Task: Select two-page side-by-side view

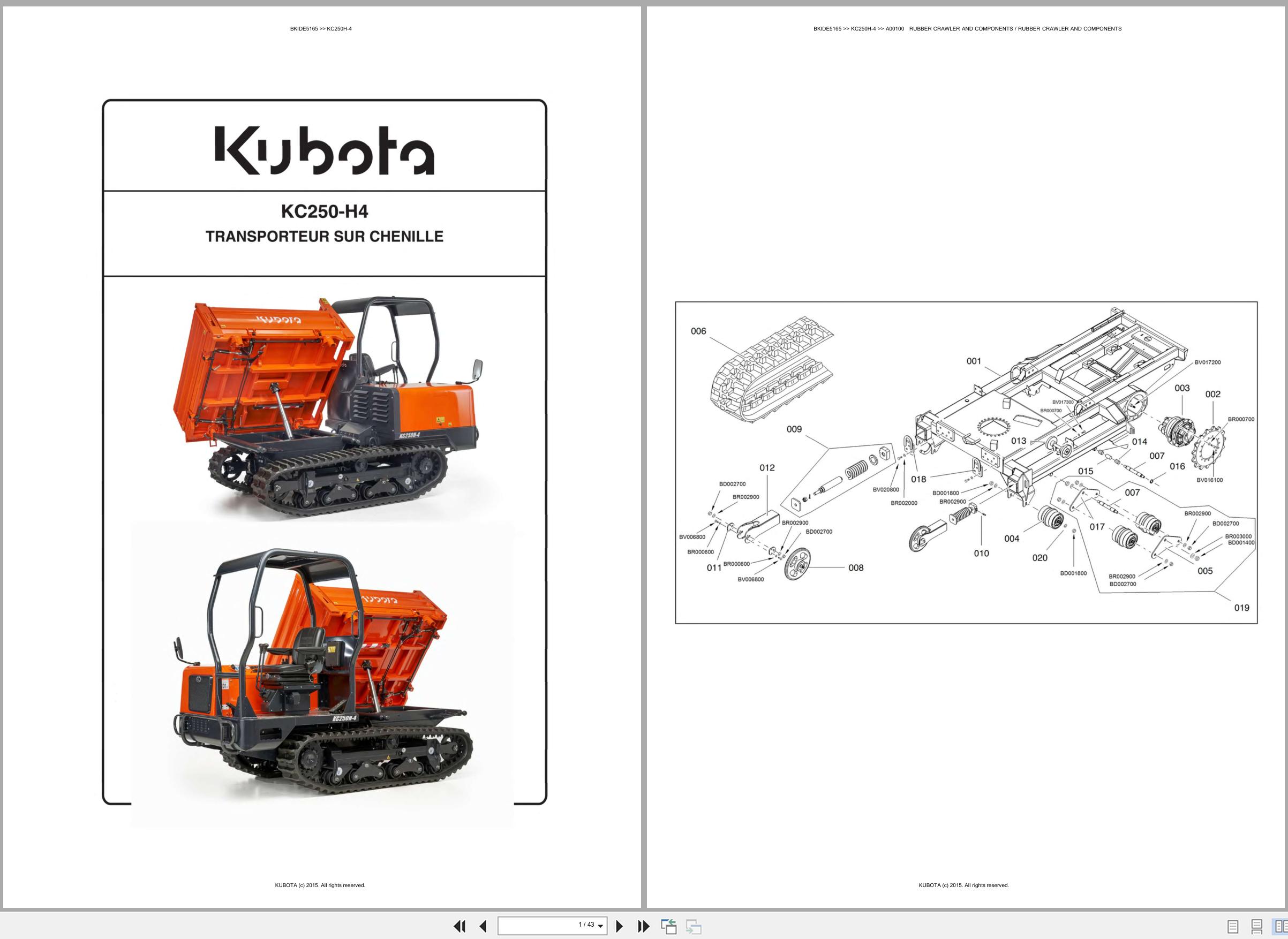Action: point(1281,927)
